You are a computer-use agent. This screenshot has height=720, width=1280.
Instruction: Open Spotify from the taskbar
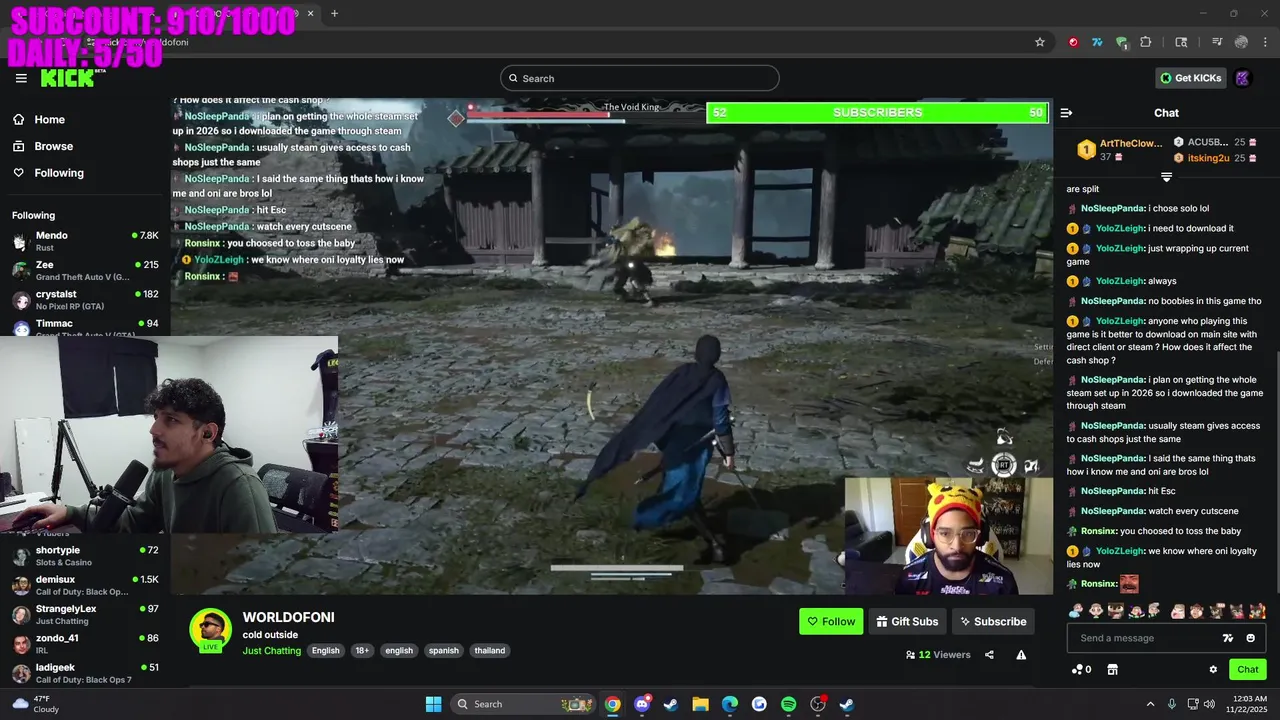[788, 704]
